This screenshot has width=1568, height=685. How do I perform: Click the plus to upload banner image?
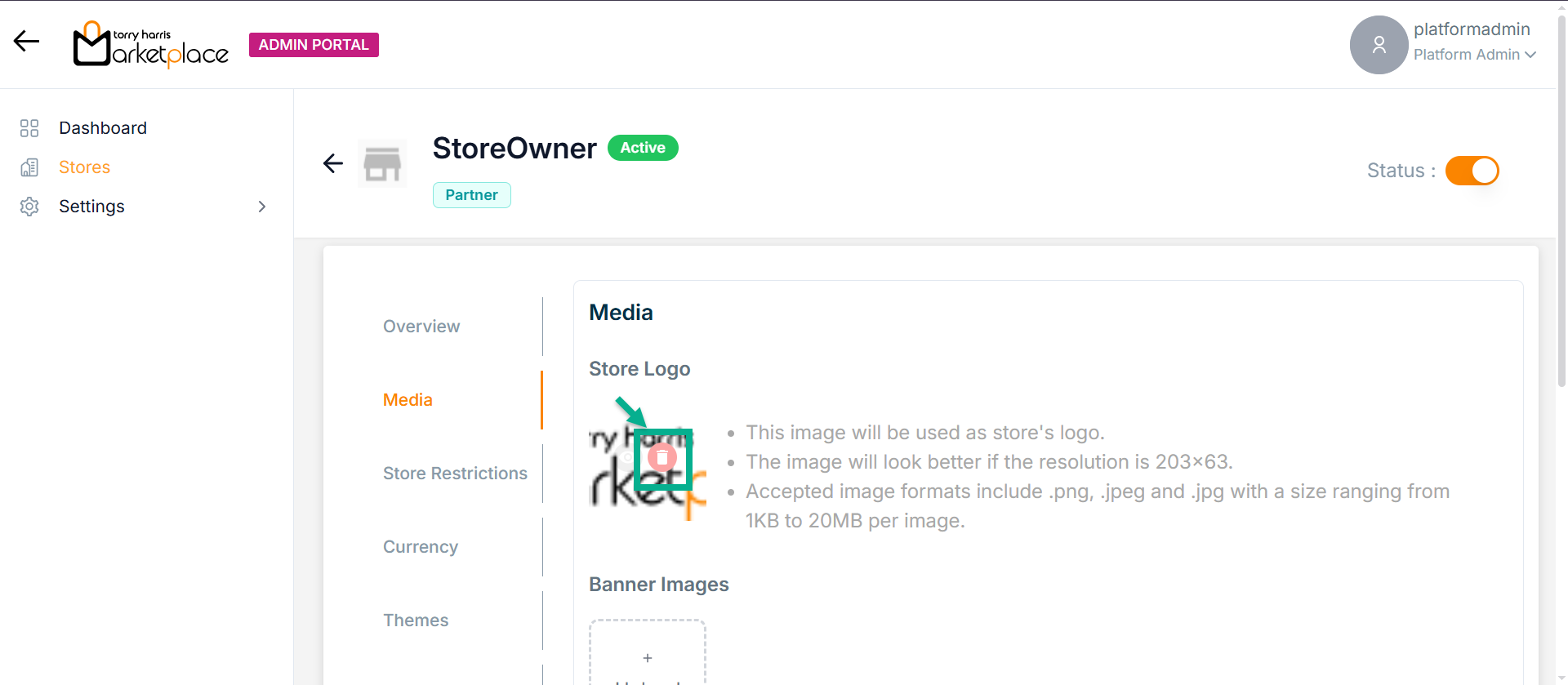click(648, 658)
